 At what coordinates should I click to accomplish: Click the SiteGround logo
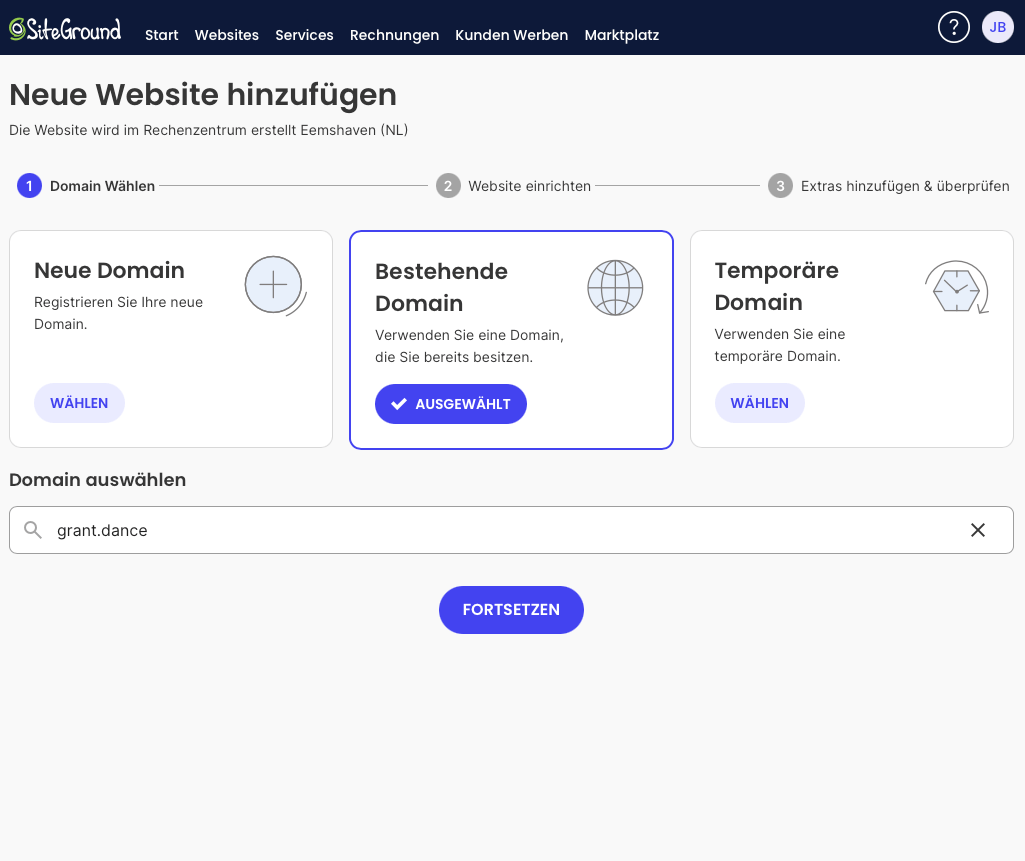[65, 29]
